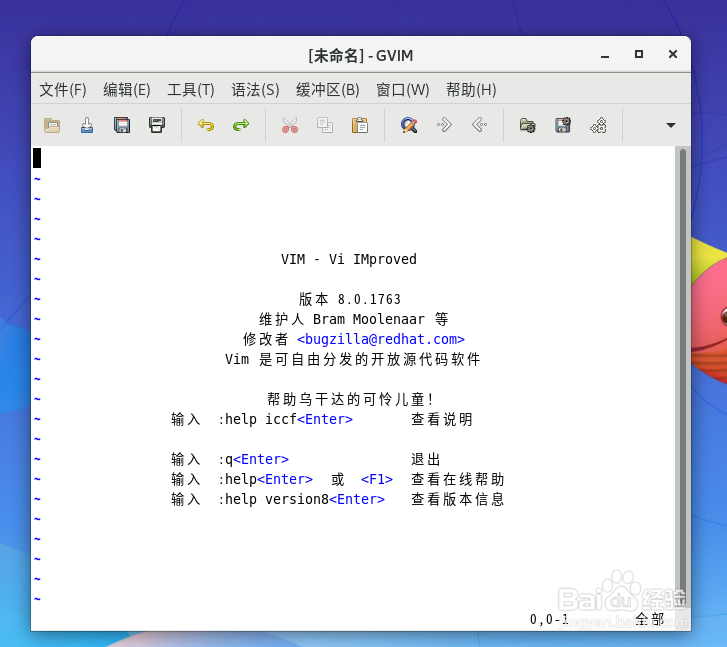Click the :help iccf<Enter> text
The width and height of the screenshot is (727, 647).
coord(285,419)
